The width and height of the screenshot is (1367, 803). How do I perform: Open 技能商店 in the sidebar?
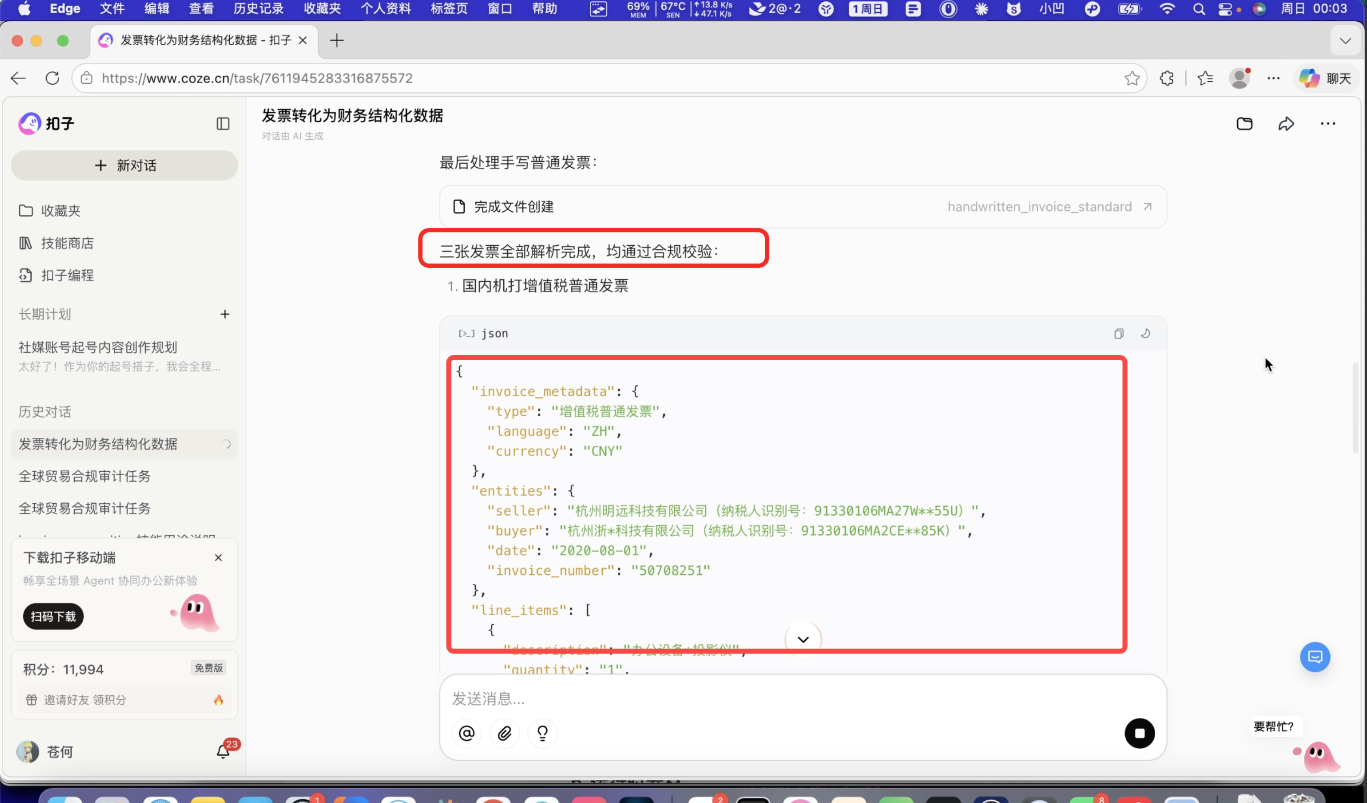click(x=125, y=243)
